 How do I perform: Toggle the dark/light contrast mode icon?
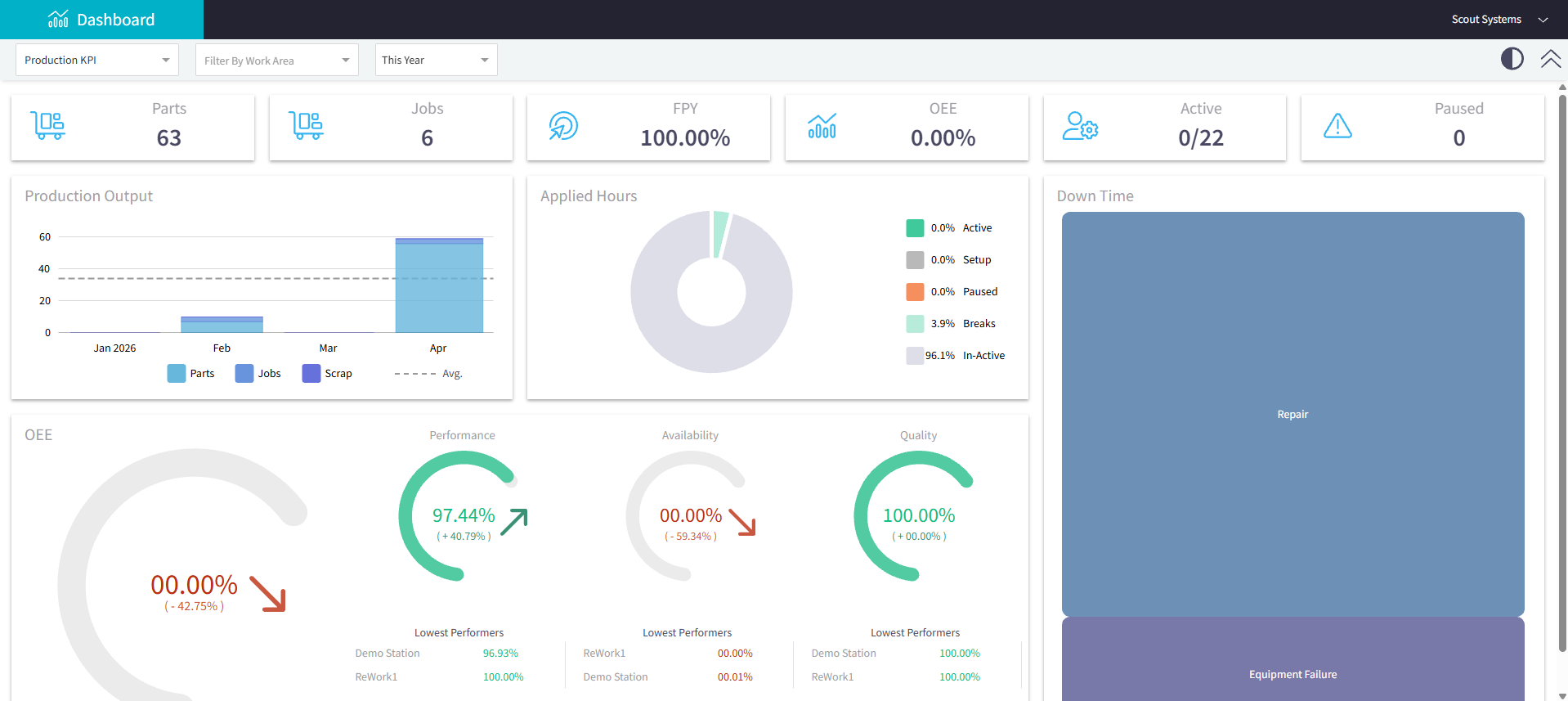[1512, 59]
